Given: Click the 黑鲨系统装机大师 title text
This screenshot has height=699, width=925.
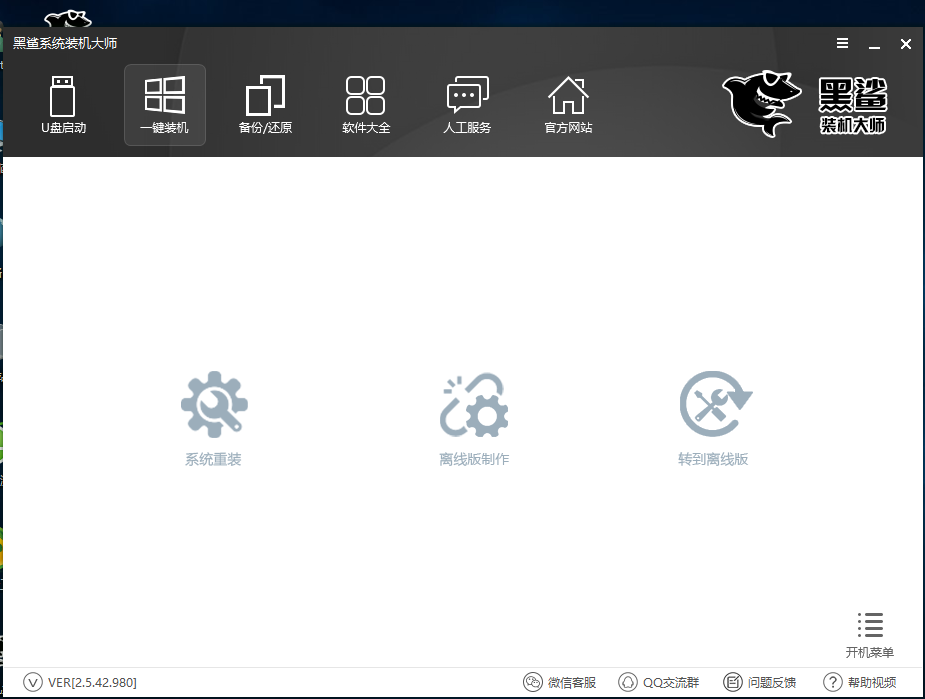Looking at the screenshot, I should click(x=65, y=43).
